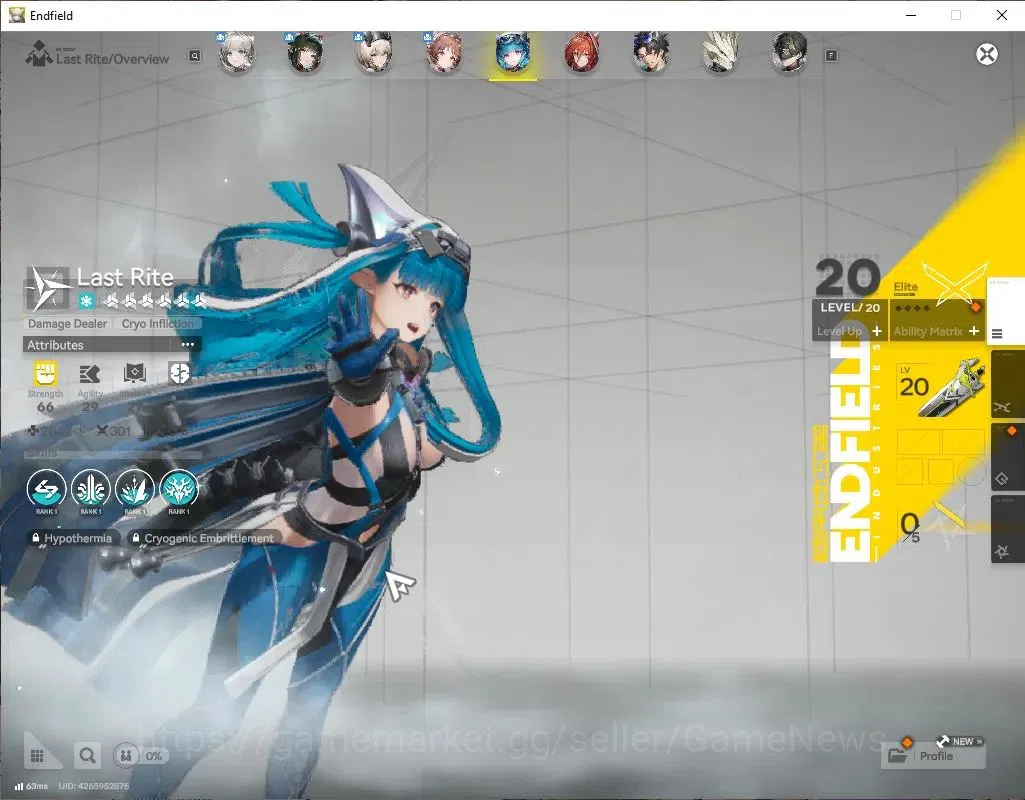
Task: Click the first empty equipment slot
Action: [x=918, y=442]
